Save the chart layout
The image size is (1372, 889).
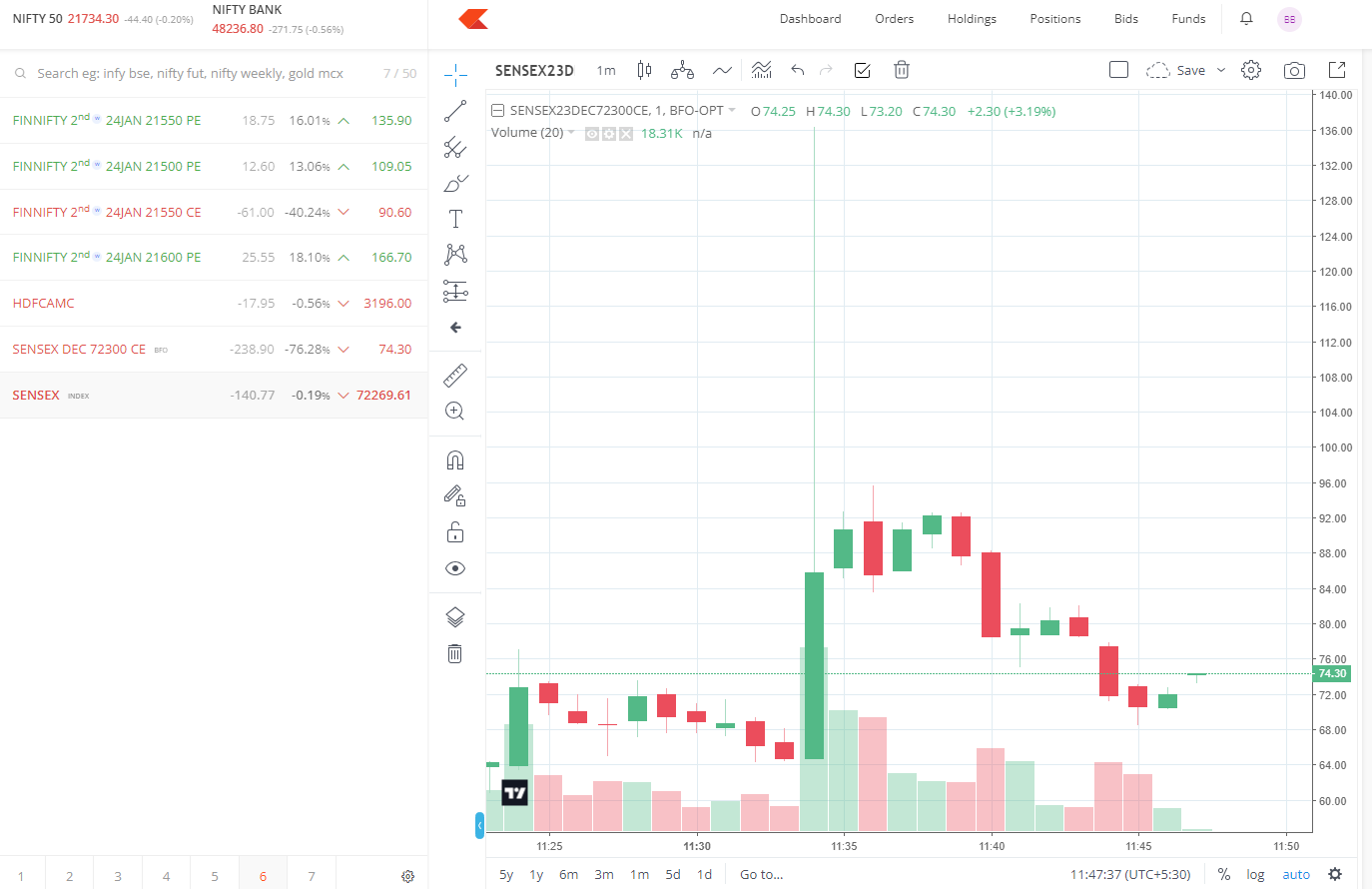[x=1176, y=70]
